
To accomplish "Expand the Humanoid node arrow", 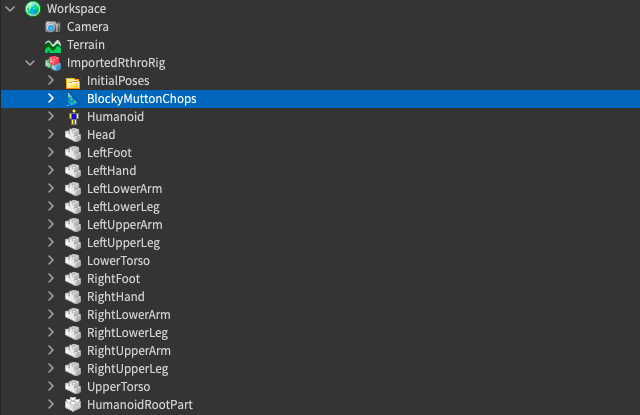I will tap(50, 117).
